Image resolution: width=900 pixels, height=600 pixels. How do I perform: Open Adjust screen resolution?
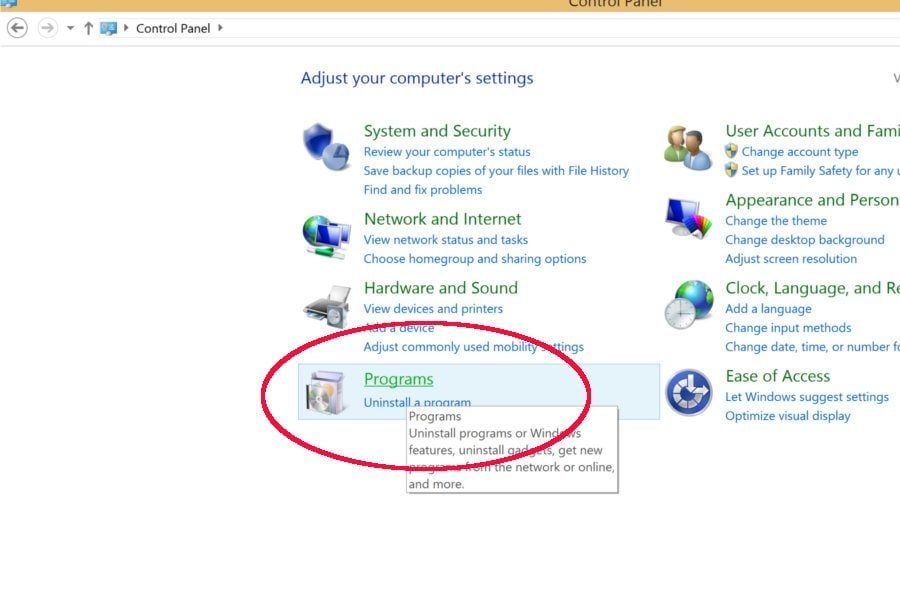790,258
